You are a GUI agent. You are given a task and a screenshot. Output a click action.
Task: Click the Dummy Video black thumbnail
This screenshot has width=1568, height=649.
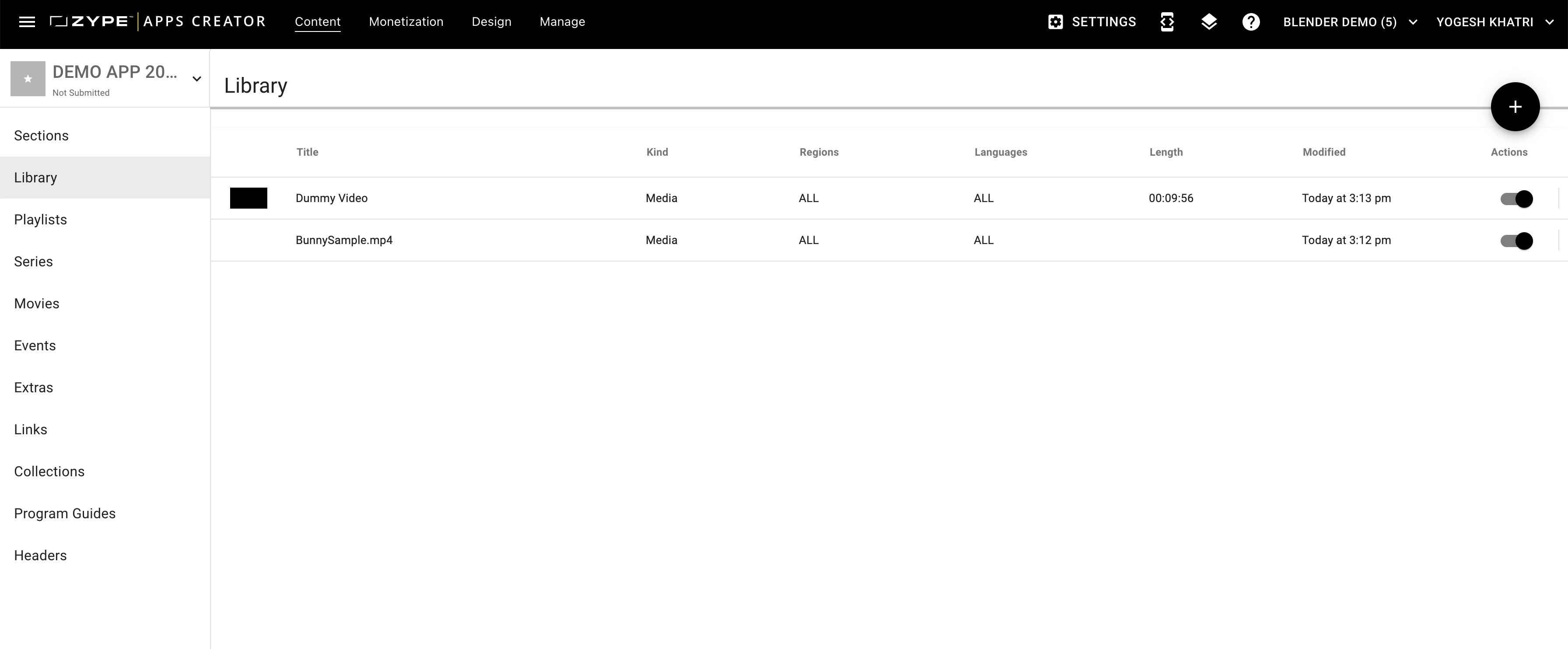(248, 198)
